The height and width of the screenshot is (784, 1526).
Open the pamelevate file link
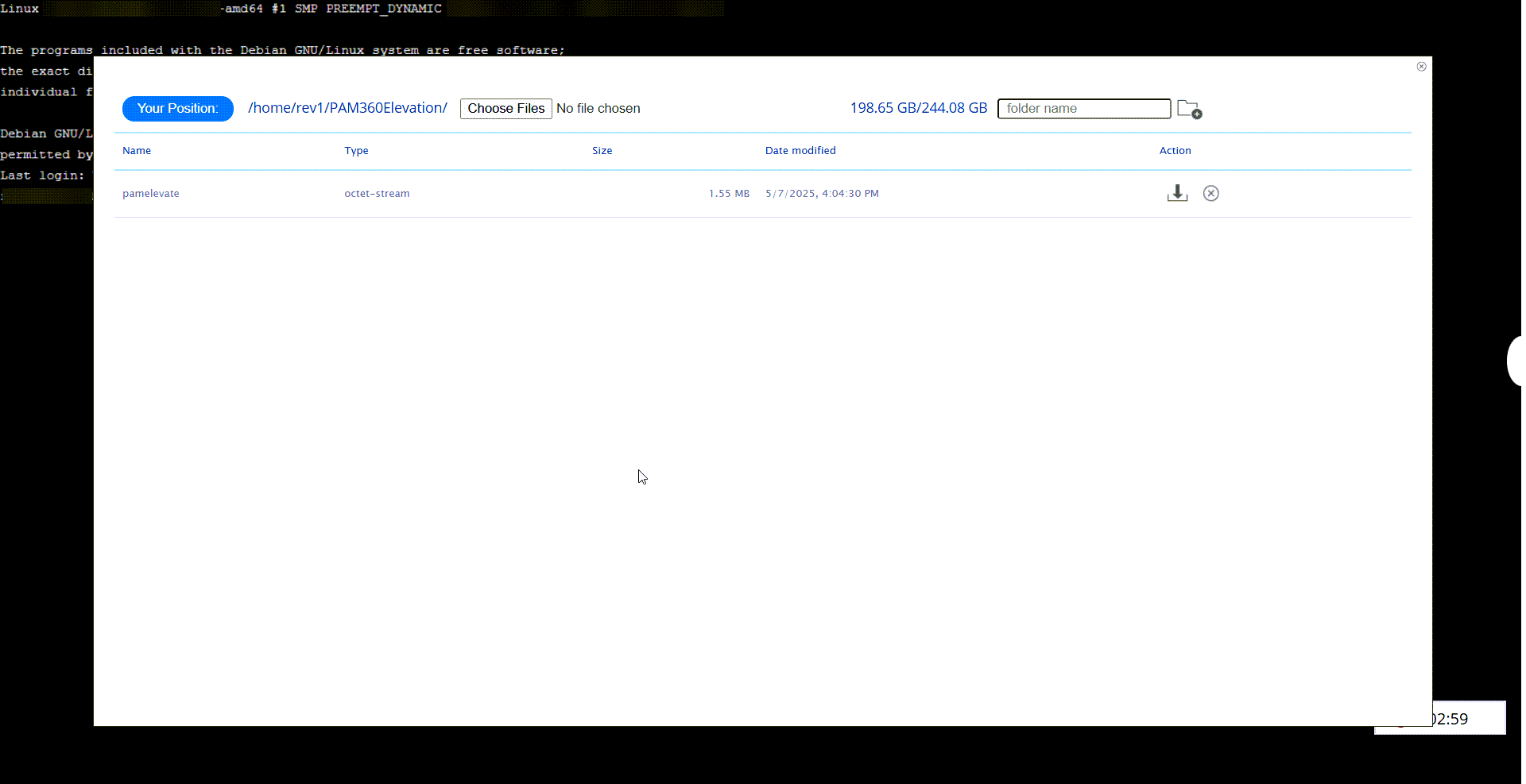pos(150,193)
